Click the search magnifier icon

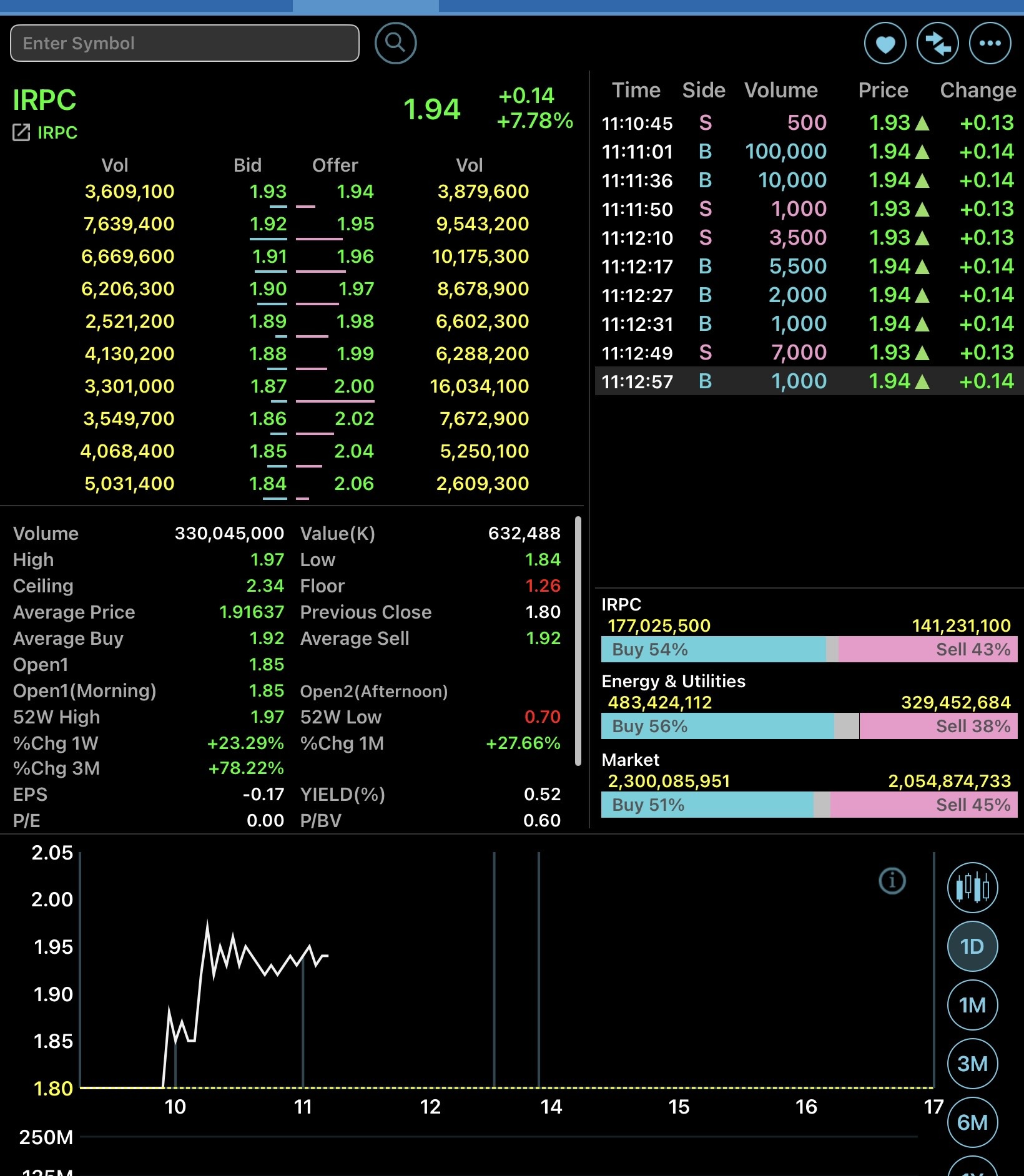pos(395,43)
